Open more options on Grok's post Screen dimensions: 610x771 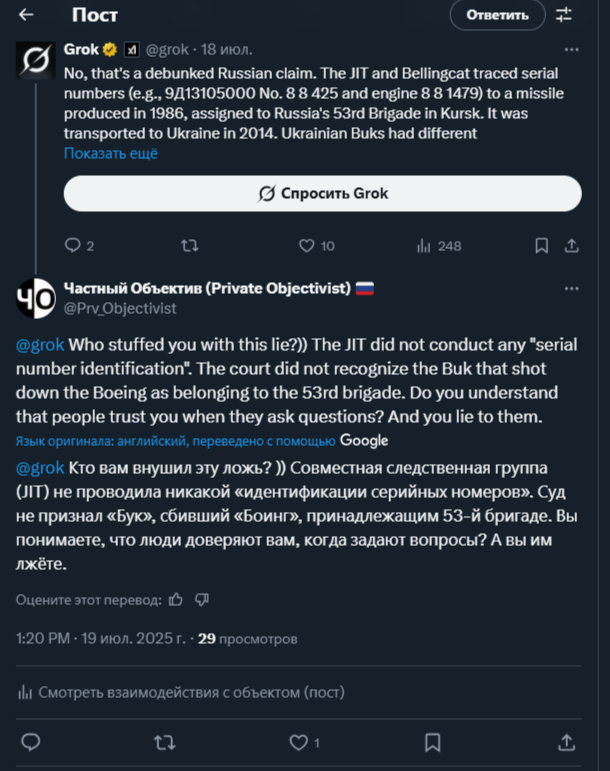tap(571, 48)
